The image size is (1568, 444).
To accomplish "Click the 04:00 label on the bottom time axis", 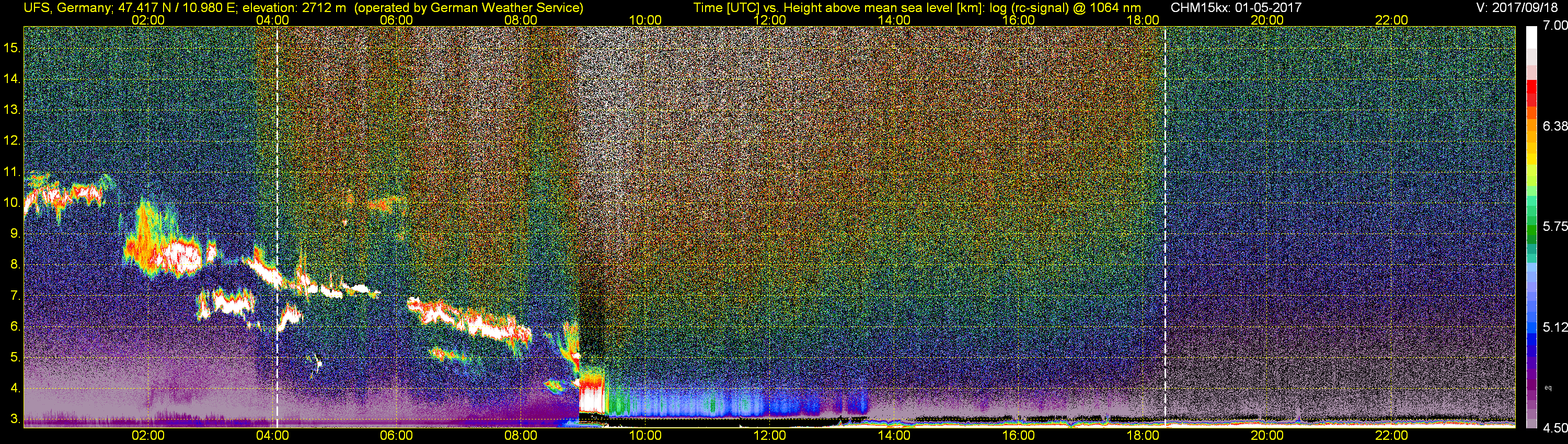I will pyautogui.click(x=272, y=436).
